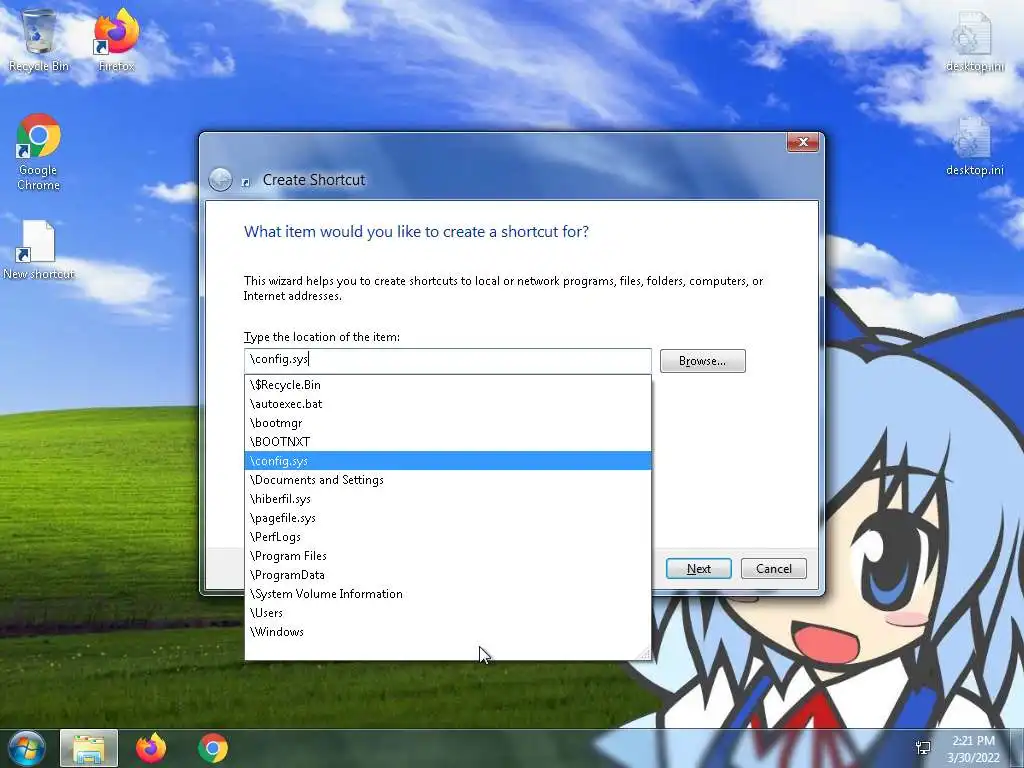
Task: Choose \hiberfil.sys from the suggestions
Action: pyautogui.click(x=448, y=499)
